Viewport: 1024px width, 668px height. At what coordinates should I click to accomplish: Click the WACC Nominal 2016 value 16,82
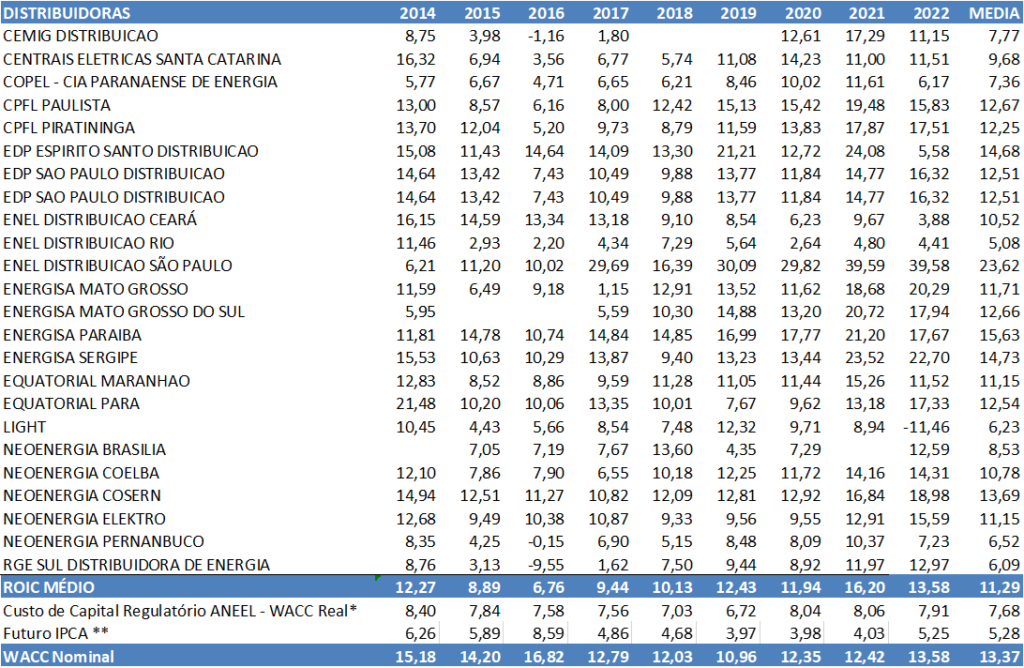(546, 657)
